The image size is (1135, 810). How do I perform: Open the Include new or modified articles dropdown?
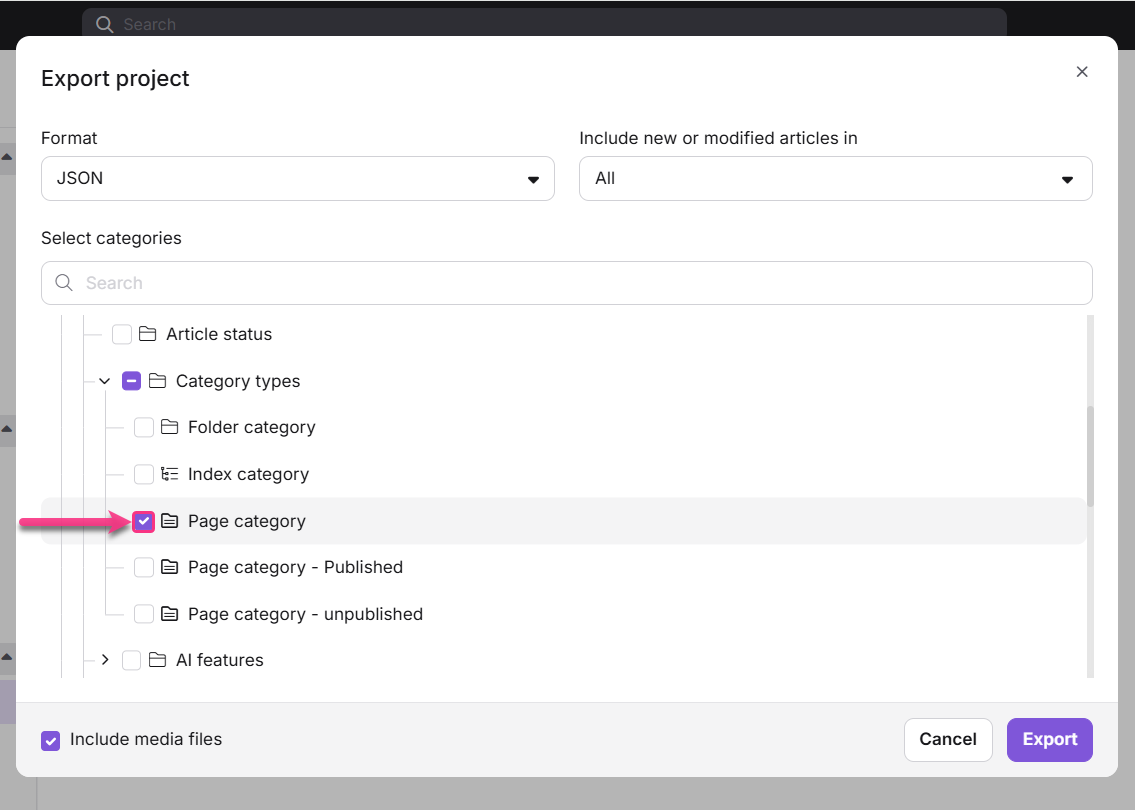(x=835, y=178)
